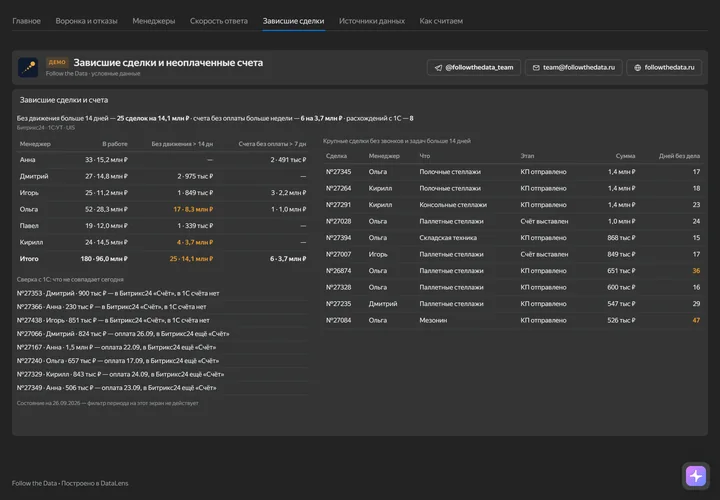Click the Дней без дела column header

tap(679, 156)
